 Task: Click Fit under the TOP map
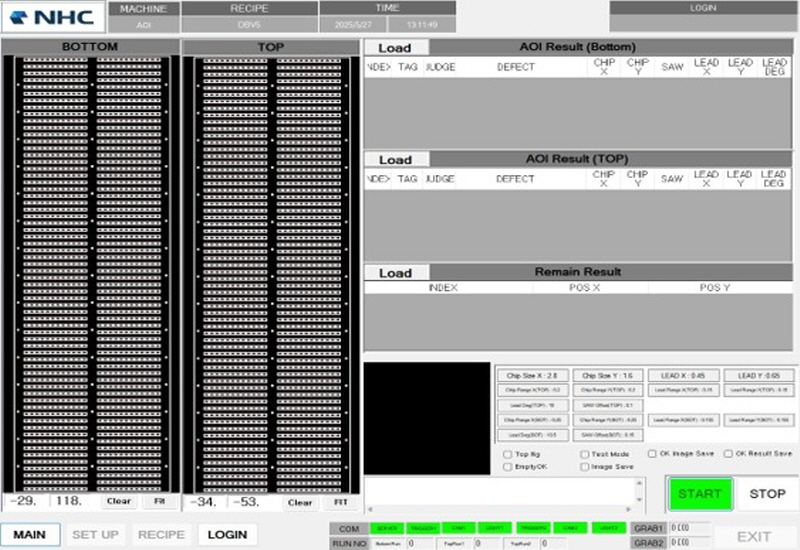point(340,502)
